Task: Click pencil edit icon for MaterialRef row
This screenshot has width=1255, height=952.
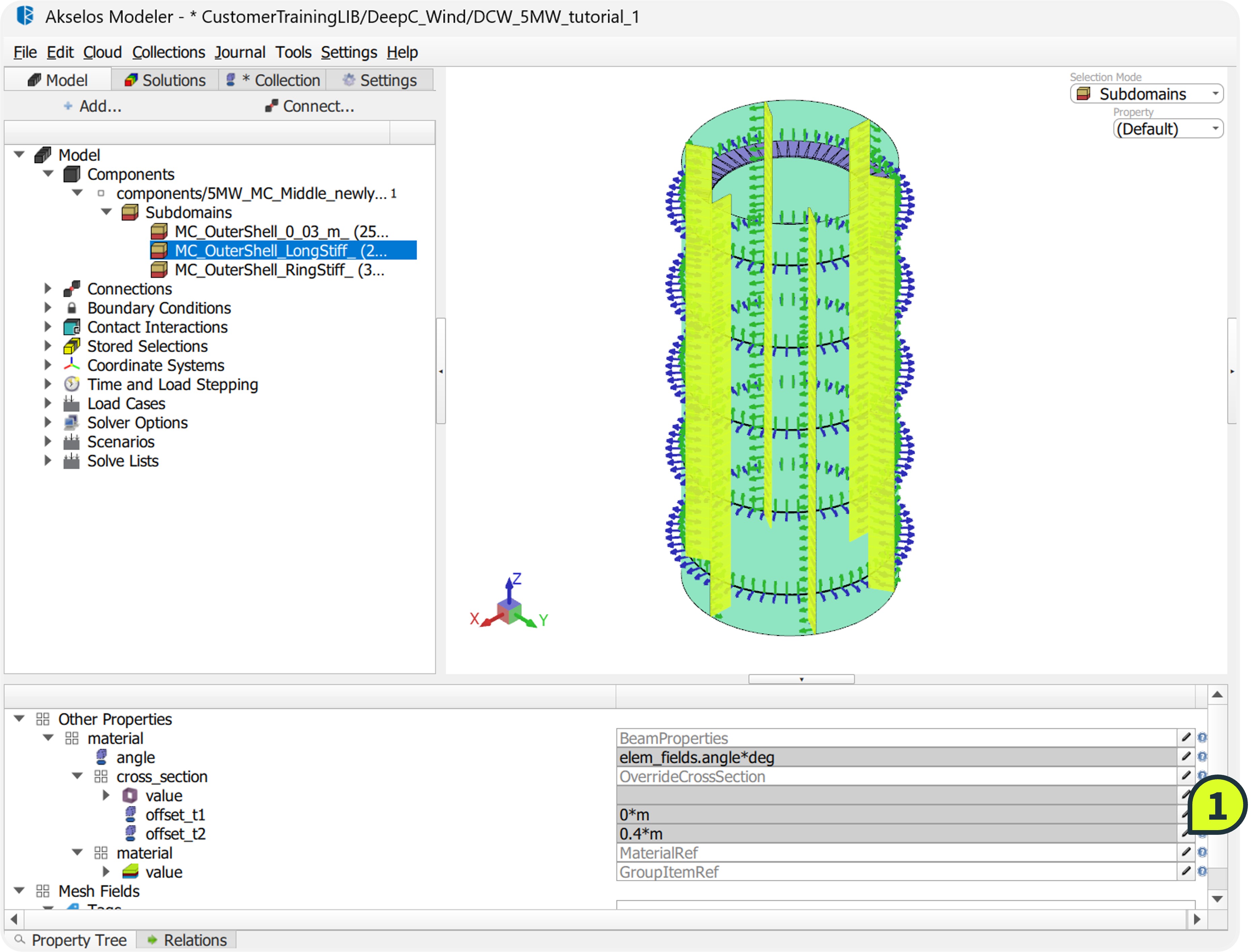Action: (1186, 852)
